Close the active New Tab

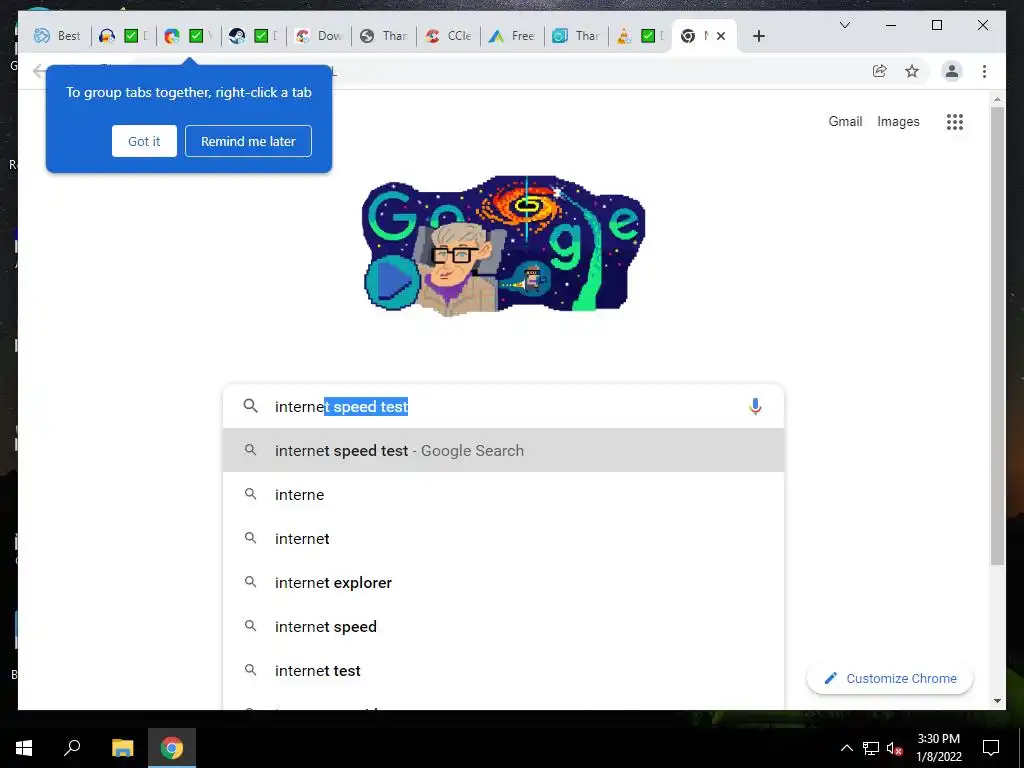721,36
